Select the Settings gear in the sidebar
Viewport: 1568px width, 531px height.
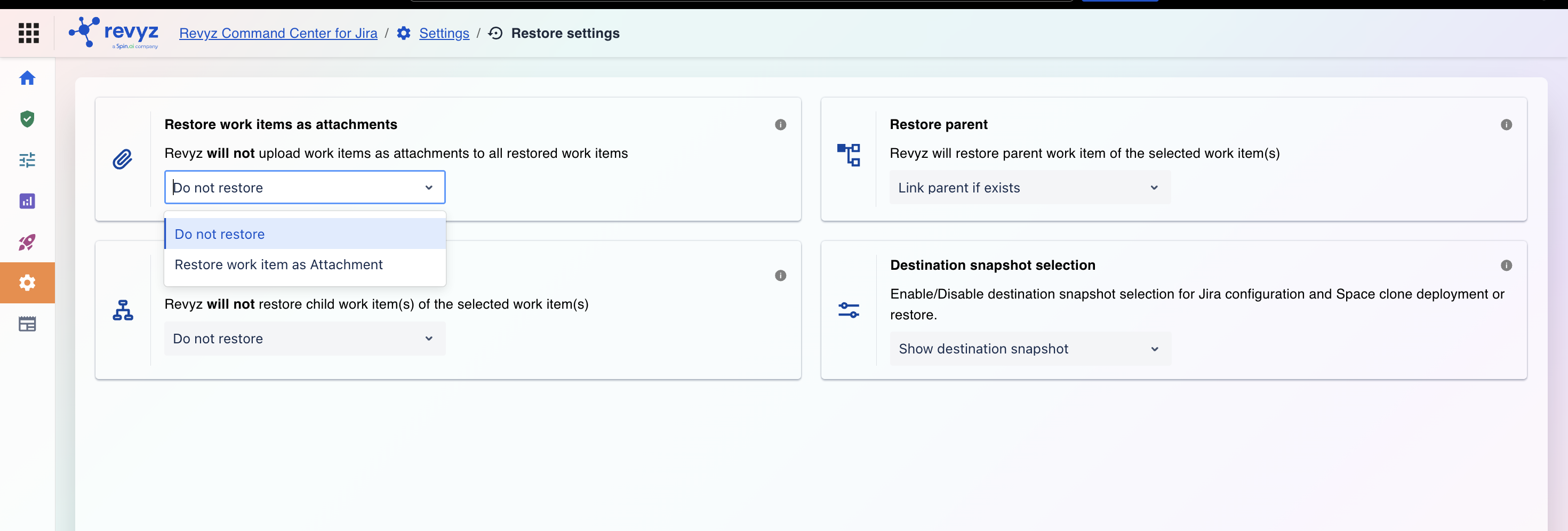coord(27,283)
